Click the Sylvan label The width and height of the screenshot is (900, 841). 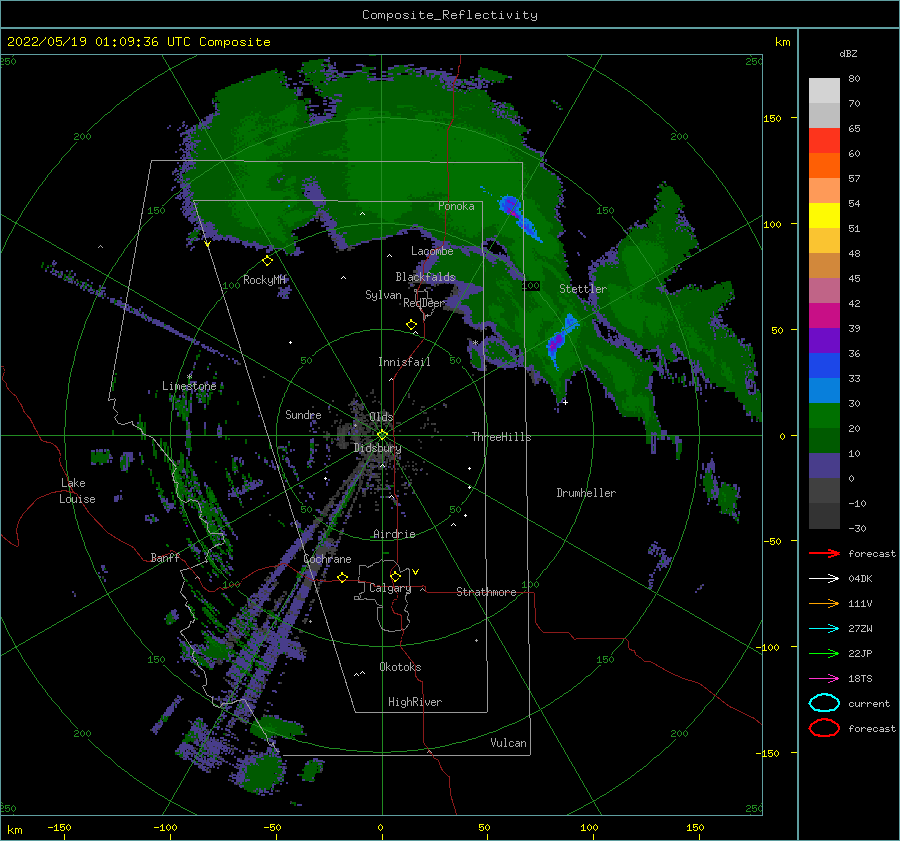tap(383, 295)
